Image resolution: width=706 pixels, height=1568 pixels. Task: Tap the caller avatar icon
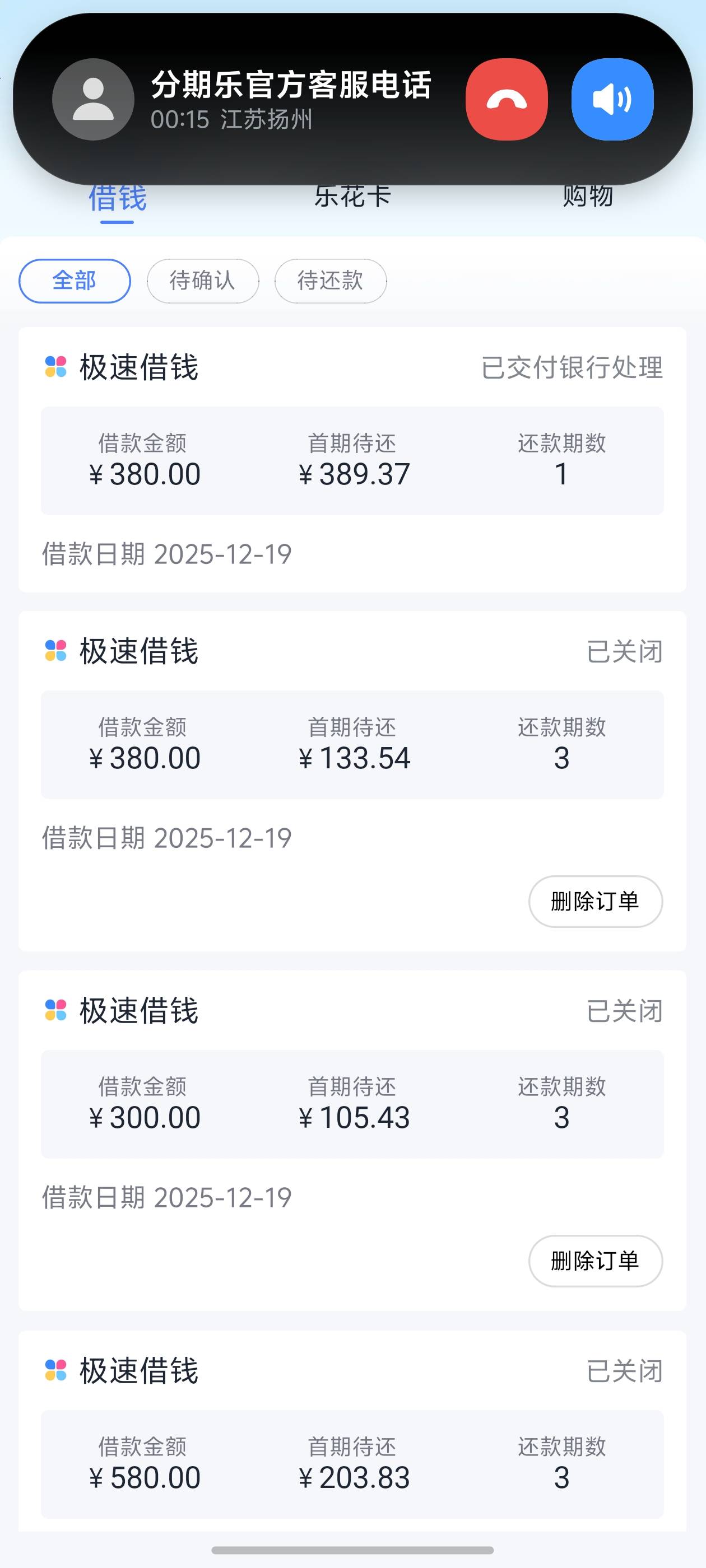pyautogui.click(x=93, y=99)
